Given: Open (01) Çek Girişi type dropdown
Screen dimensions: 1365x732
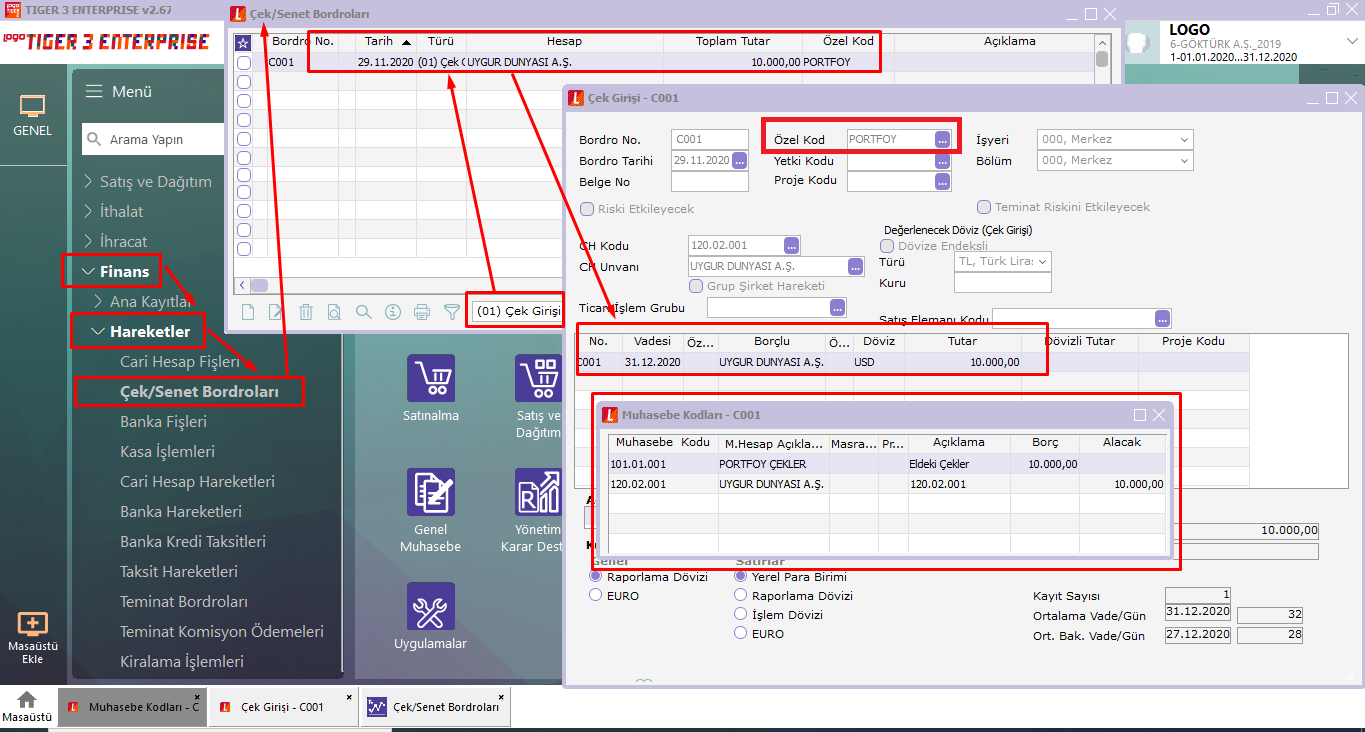Looking at the screenshot, I should click(518, 311).
